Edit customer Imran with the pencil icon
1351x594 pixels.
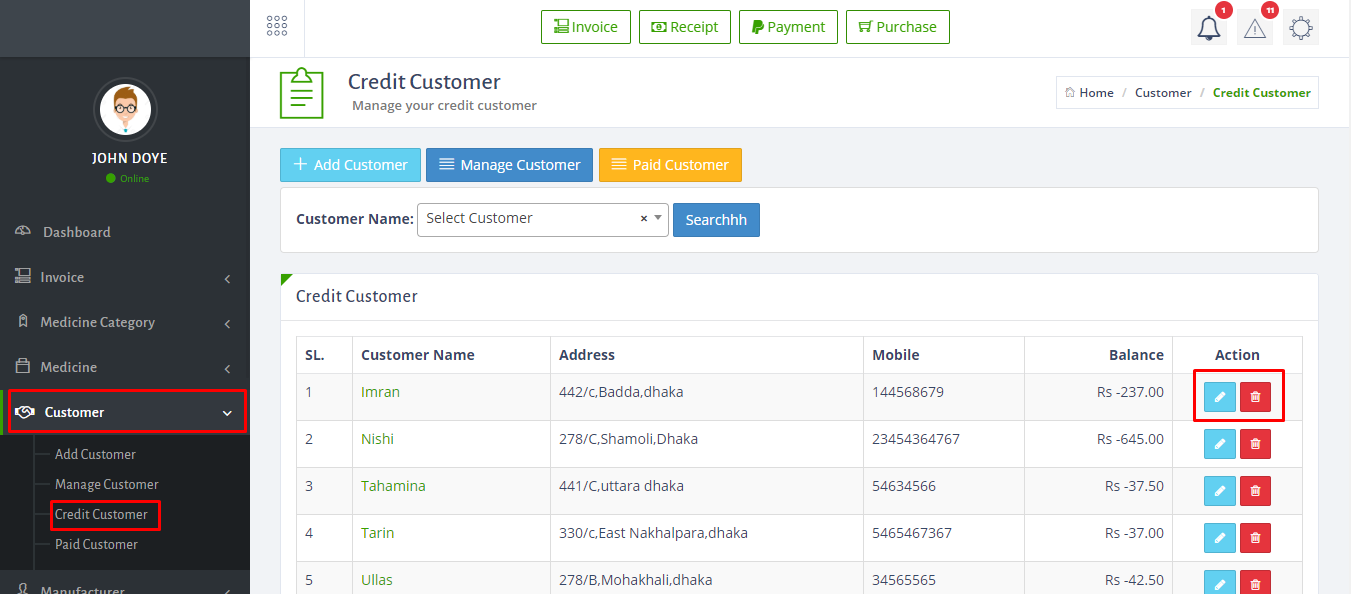pyautogui.click(x=1219, y=397)
